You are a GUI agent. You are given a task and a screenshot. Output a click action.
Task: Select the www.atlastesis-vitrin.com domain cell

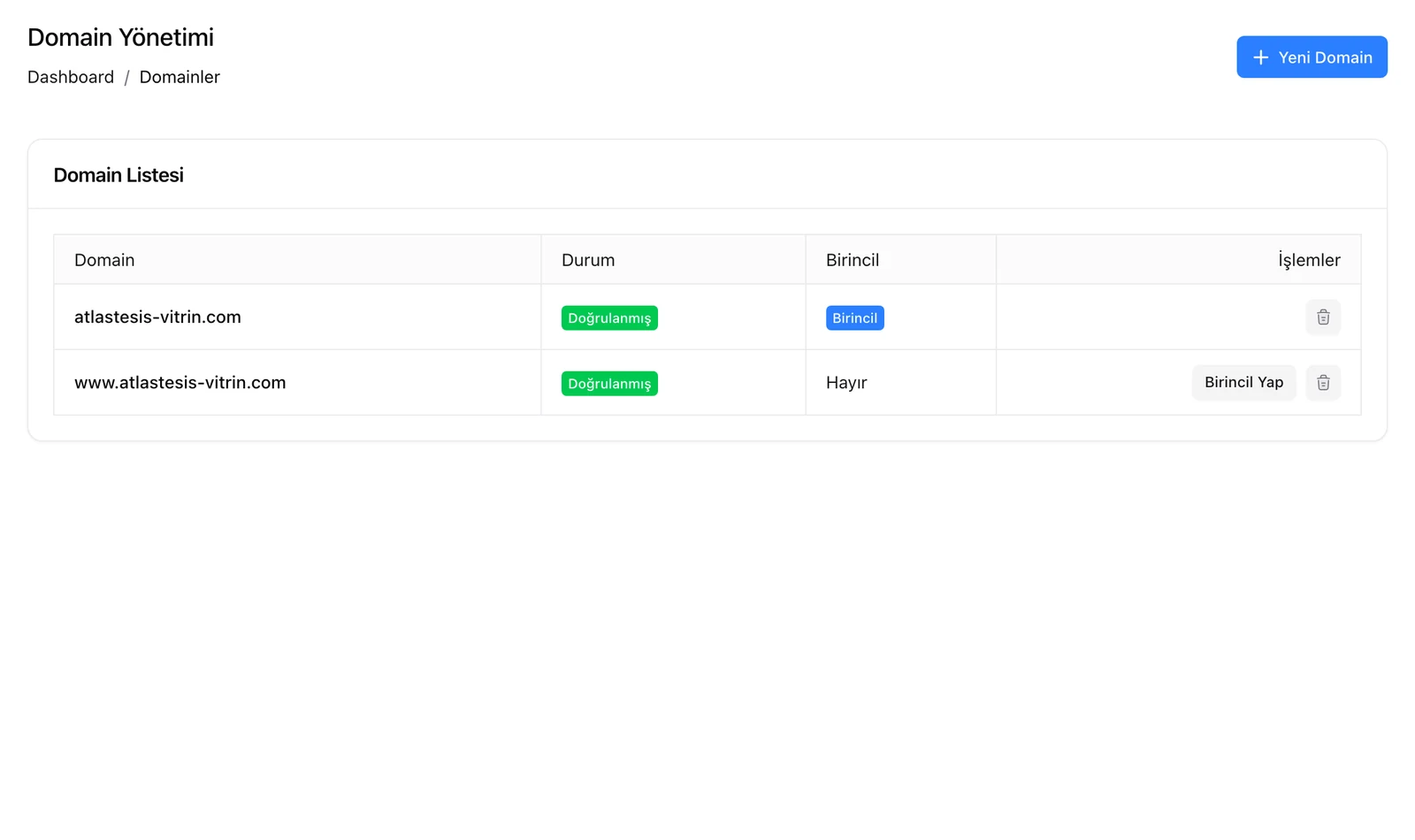click(x=297, y=383)
